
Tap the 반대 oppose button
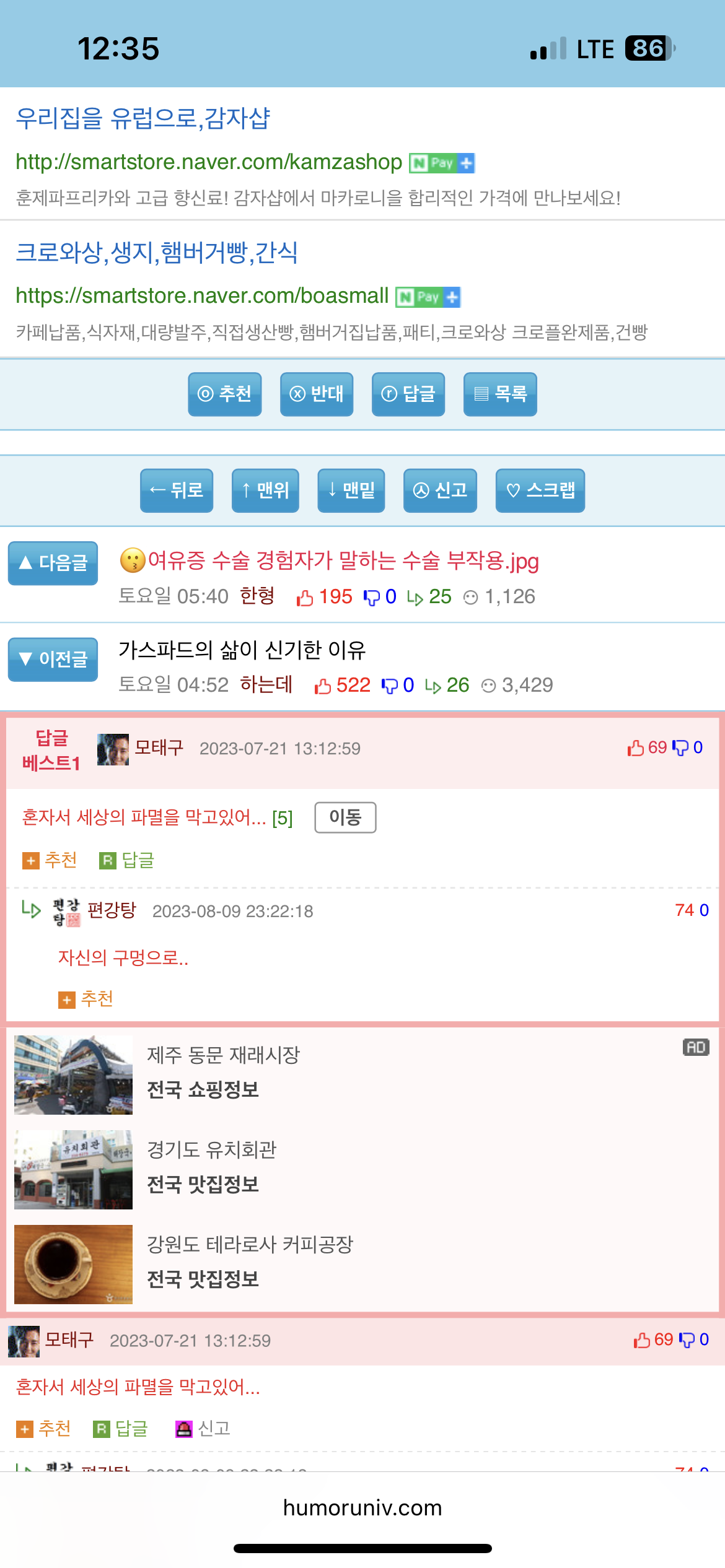pyautogui.click(x=317, y=394)
